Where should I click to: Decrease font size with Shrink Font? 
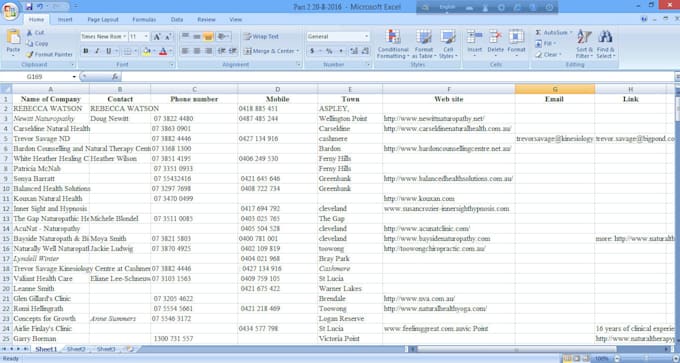click(168, 37)
